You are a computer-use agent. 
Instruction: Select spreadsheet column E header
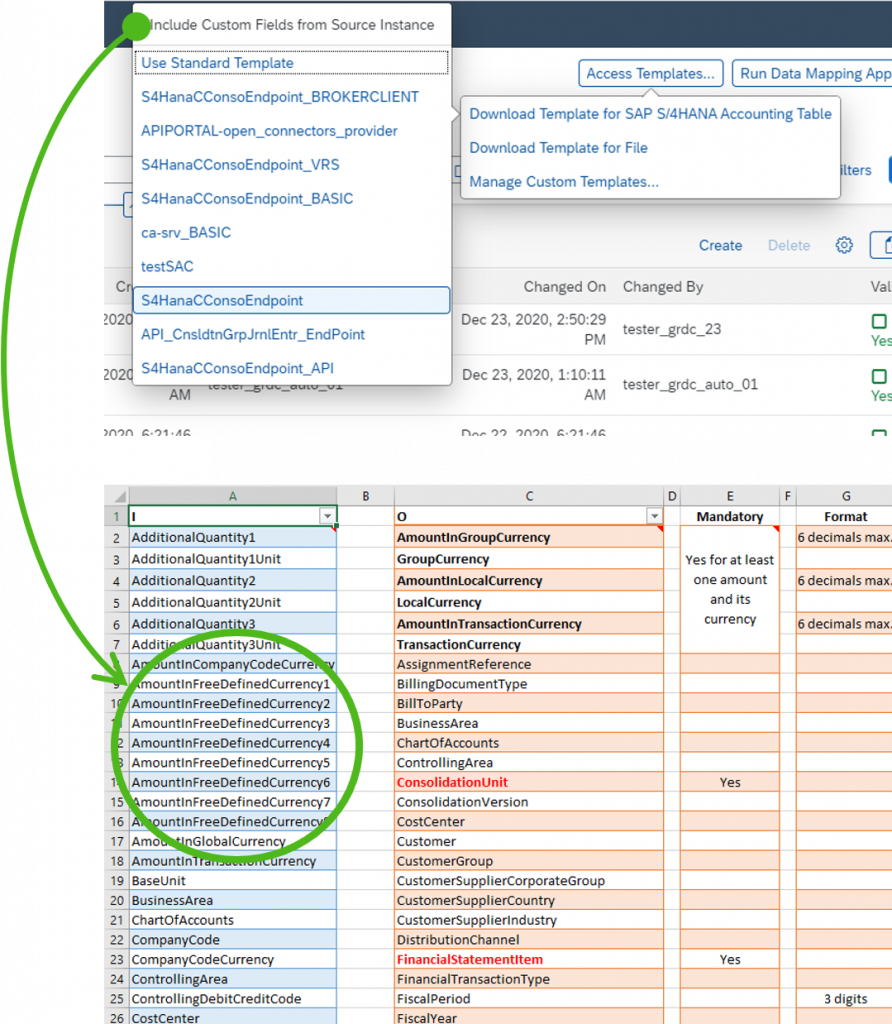[730, 496]
